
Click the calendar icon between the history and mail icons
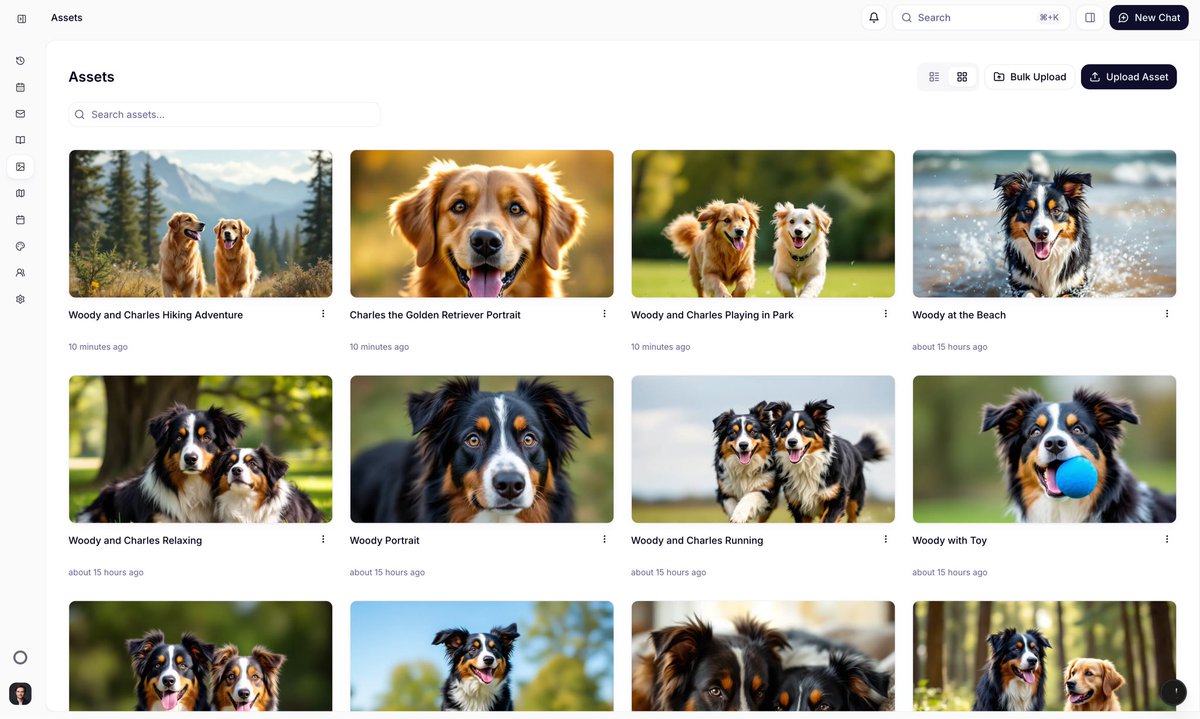pyautogui.click(x=20, y=87)
